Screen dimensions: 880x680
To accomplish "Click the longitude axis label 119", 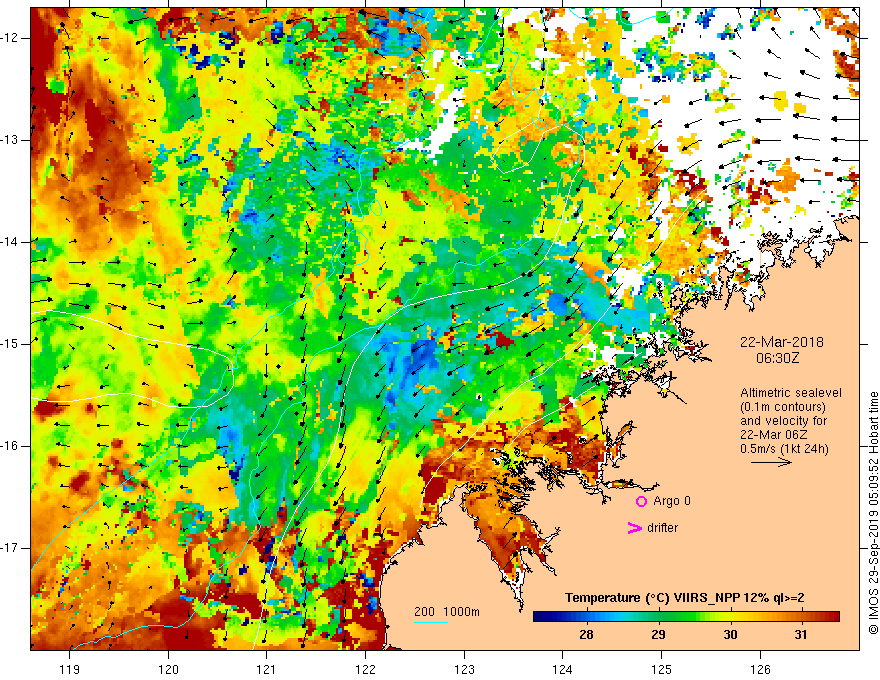I will pyautogui.click(x=70, y=669).
